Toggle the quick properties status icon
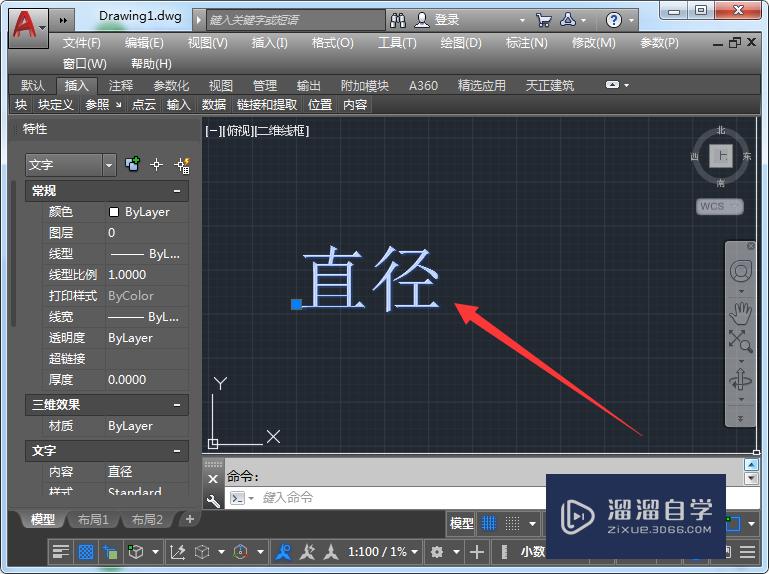This screenshot has height=574, width=769. [x=61, y=552]
